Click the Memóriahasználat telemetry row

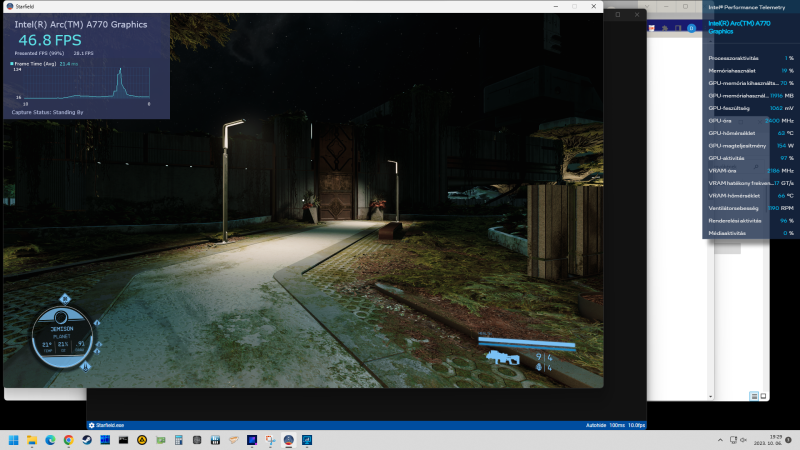751,71
